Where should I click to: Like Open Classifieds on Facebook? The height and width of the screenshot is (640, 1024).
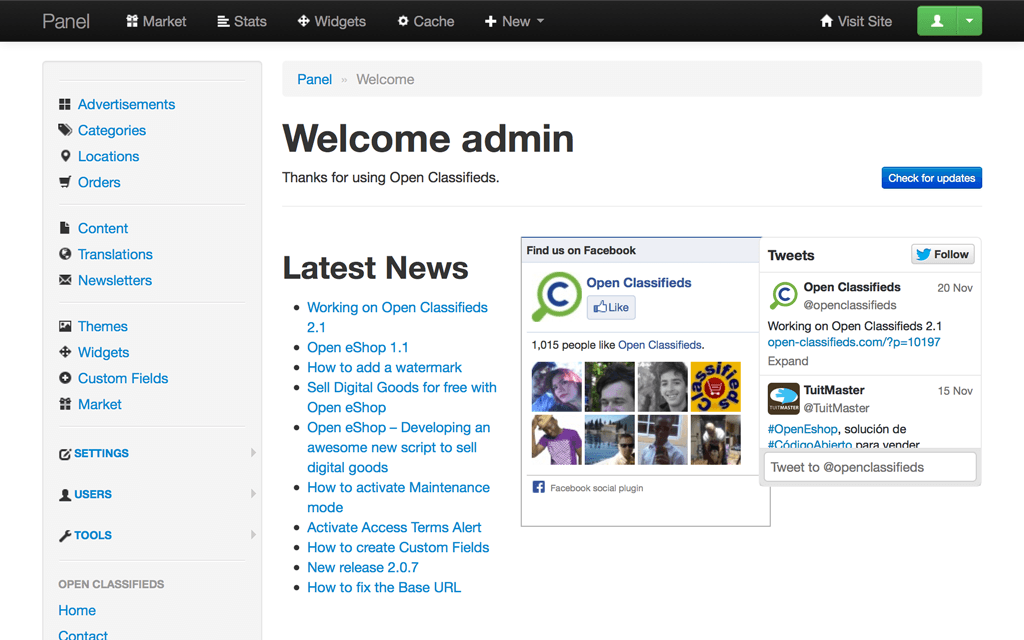[x=610, y=307]
